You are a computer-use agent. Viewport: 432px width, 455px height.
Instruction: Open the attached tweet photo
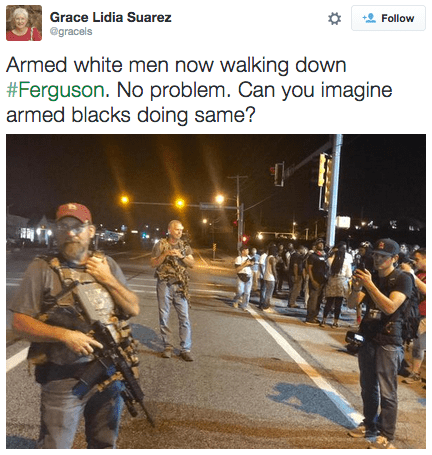click(x=216, y=291)
